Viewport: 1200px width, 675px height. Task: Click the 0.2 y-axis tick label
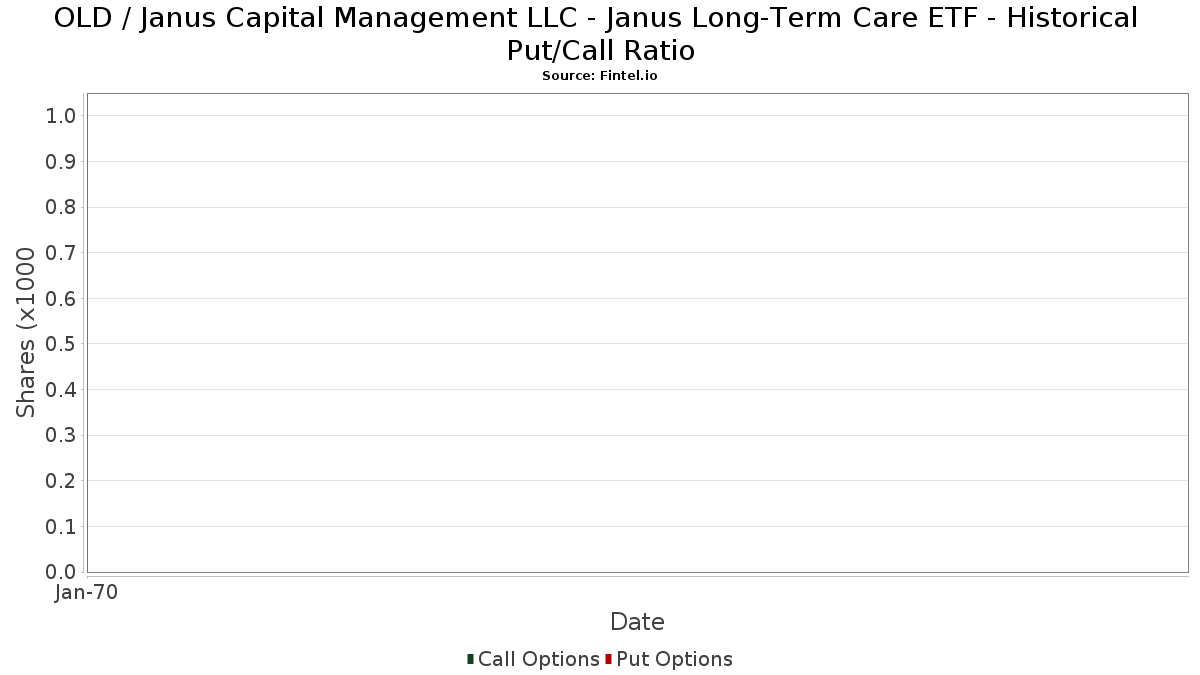pos(61,481)
